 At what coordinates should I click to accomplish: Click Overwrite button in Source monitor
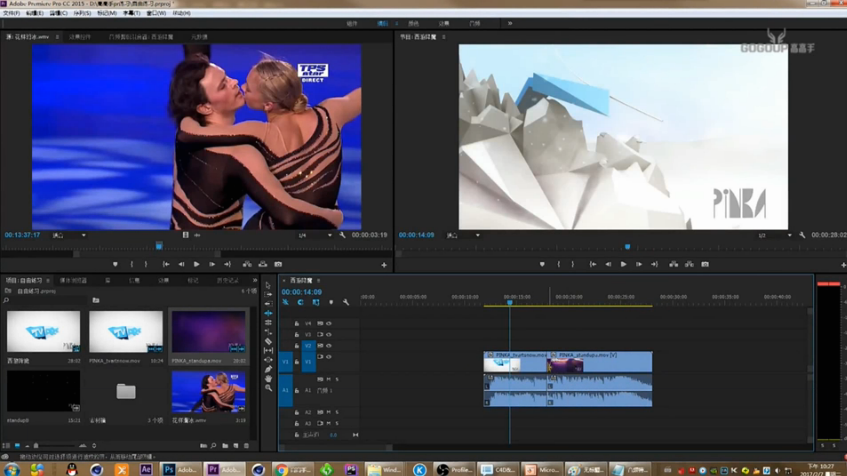tap(263, 264)
